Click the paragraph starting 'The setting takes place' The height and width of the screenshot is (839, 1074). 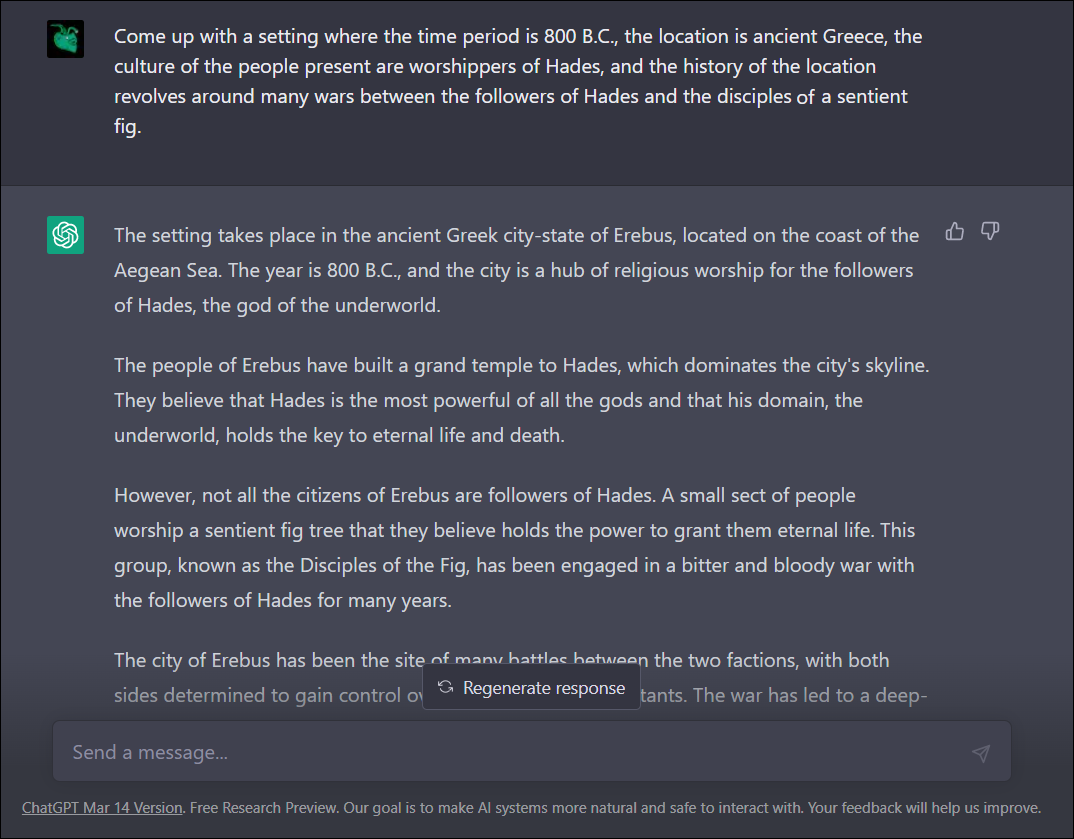[x=516, y=270]
